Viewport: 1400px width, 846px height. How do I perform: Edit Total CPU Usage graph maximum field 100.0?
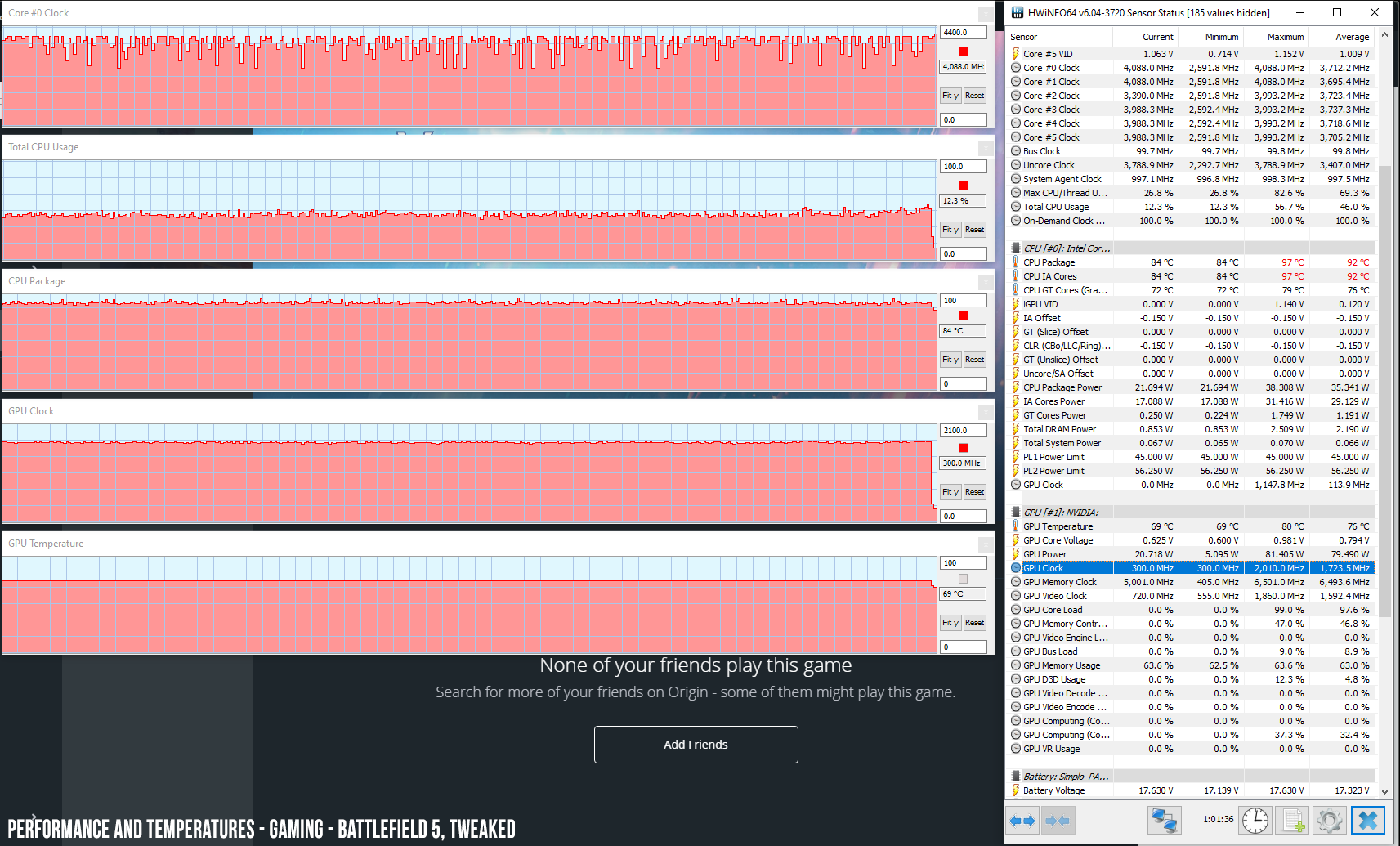tap(963, 167)
